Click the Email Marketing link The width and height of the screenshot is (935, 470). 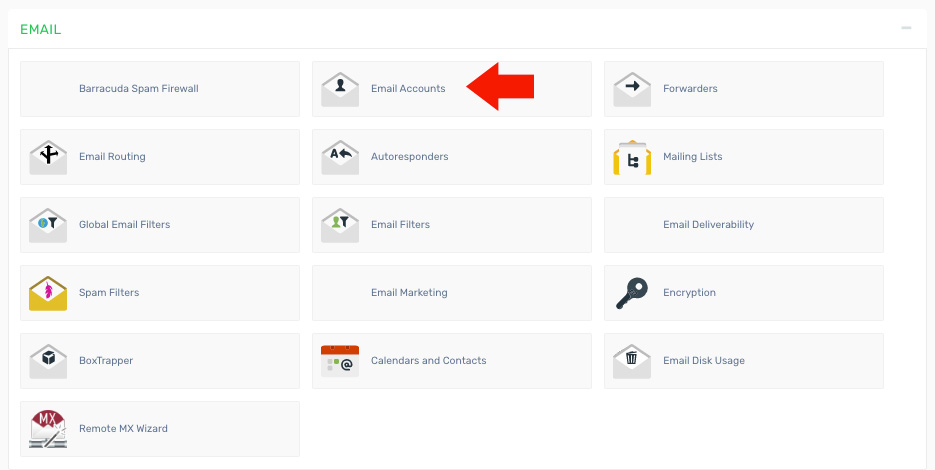(409, 293)
